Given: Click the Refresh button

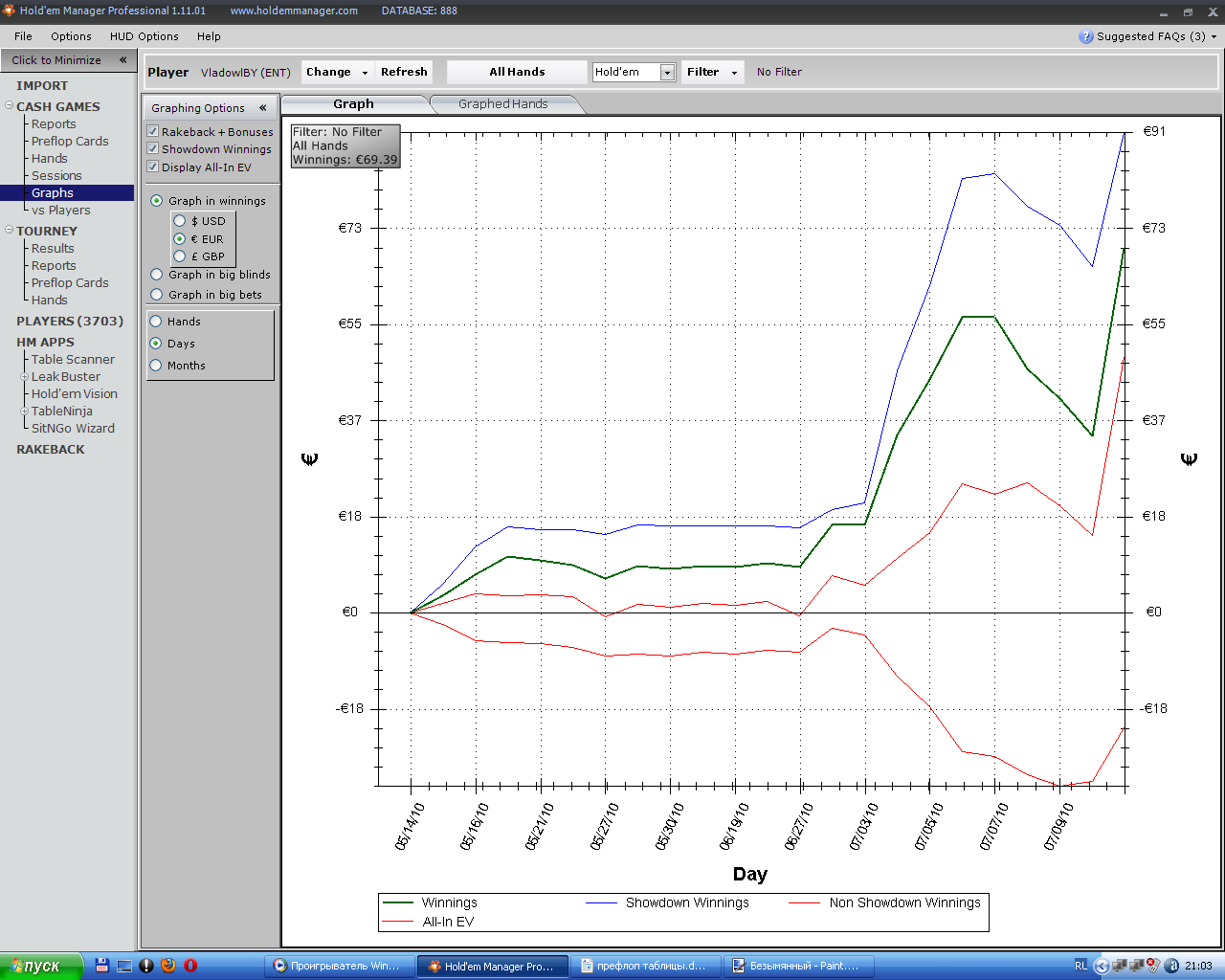Looking at the screenshot, I should (404, 72).
